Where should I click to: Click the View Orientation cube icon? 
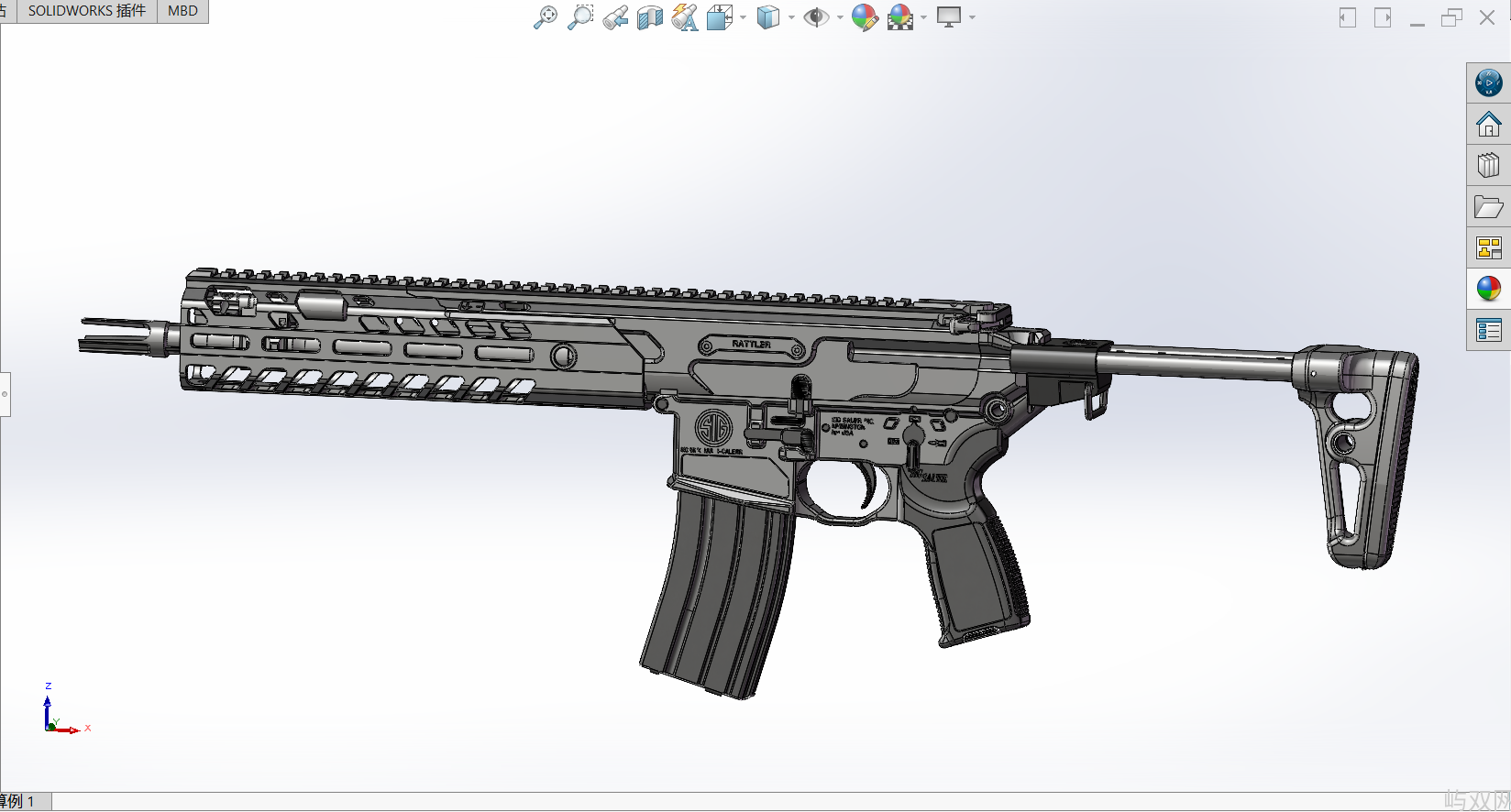pos(719,16)
